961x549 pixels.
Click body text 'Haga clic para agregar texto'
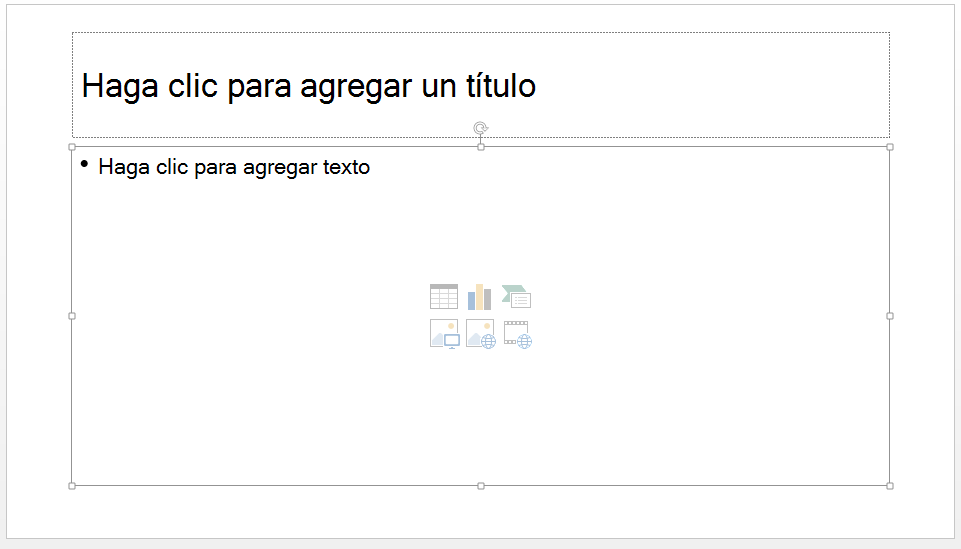pyautogui.click(x=234, y=167)
